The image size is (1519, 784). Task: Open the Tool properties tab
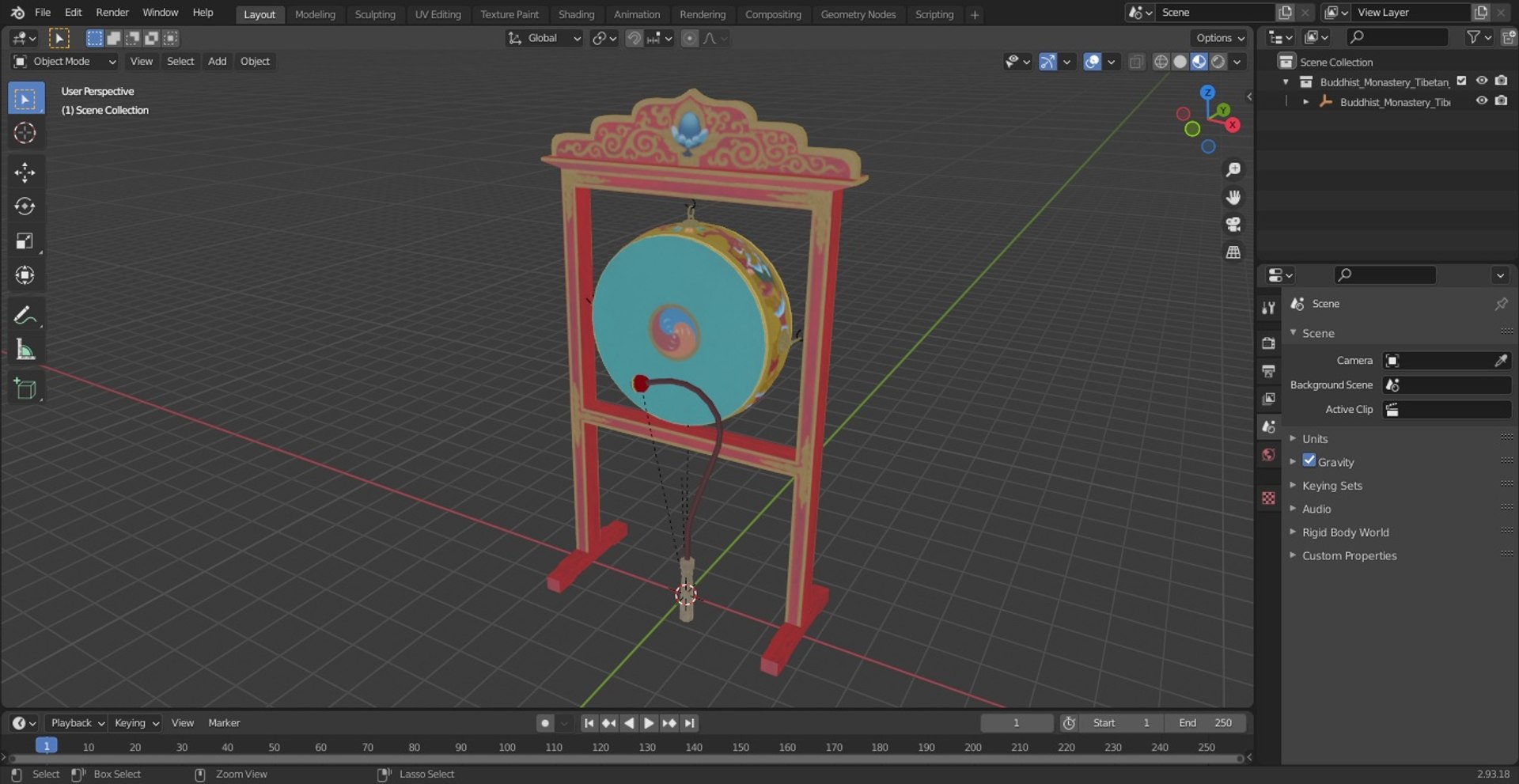[1269, 308]
